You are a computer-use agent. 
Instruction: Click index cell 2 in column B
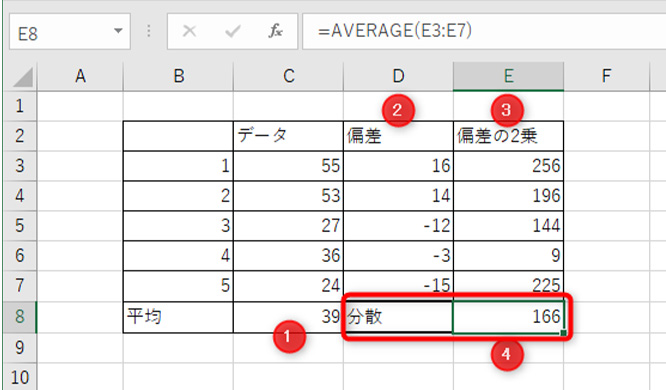click(178, 196)
